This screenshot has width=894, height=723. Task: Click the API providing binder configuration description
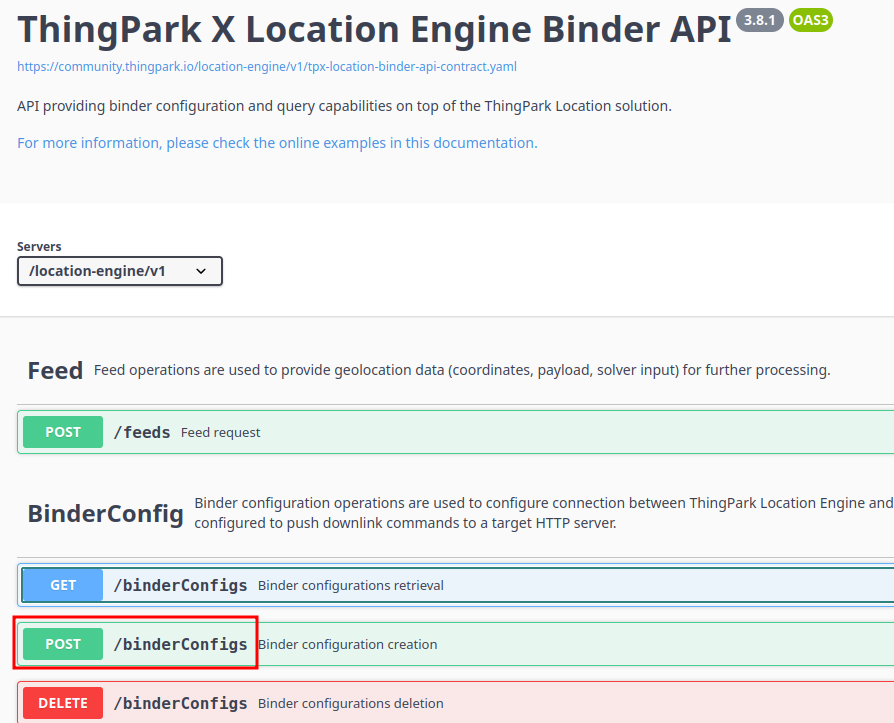pyautogui.click(x=344, y=106)
